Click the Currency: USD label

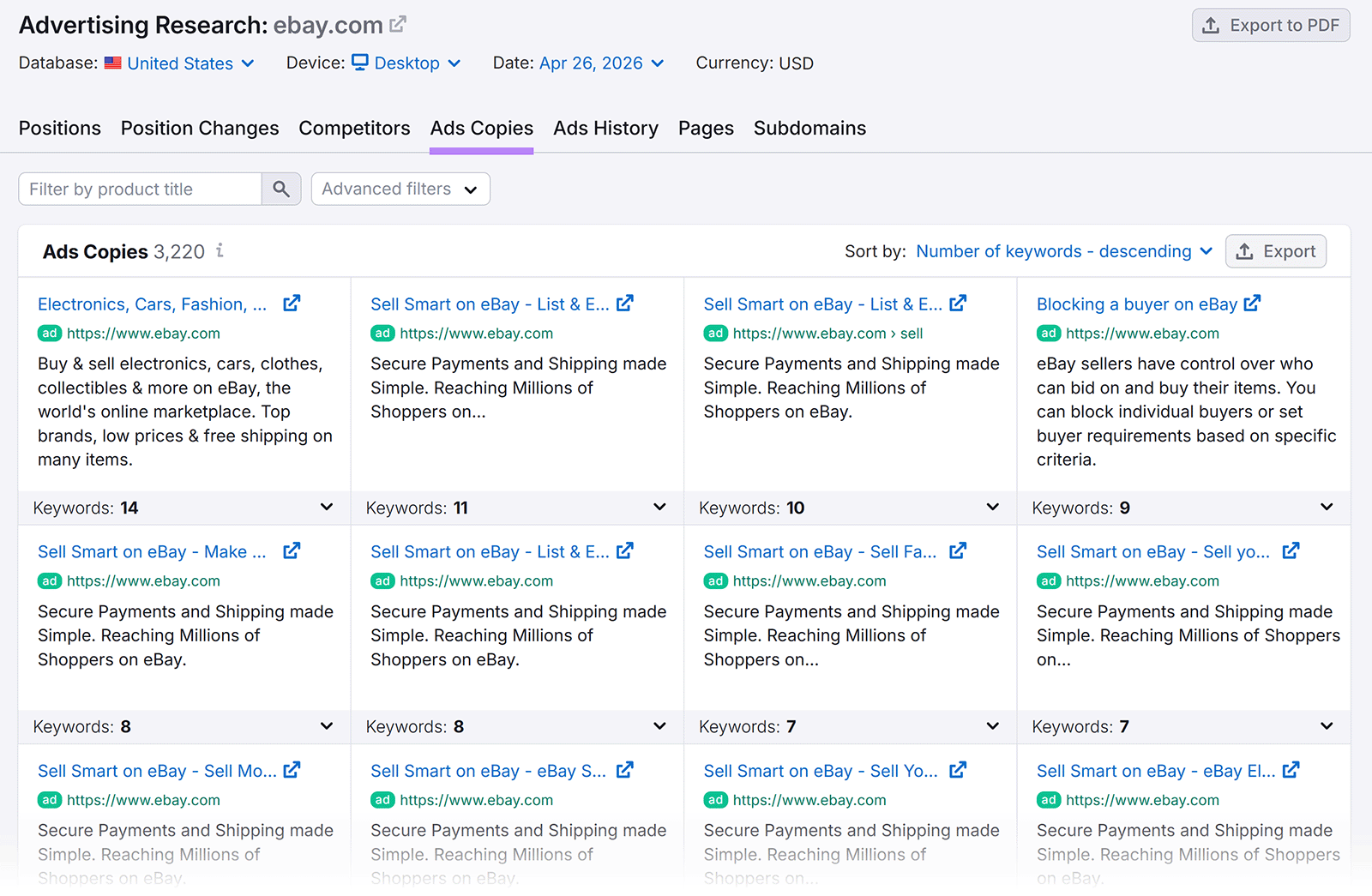755,63
